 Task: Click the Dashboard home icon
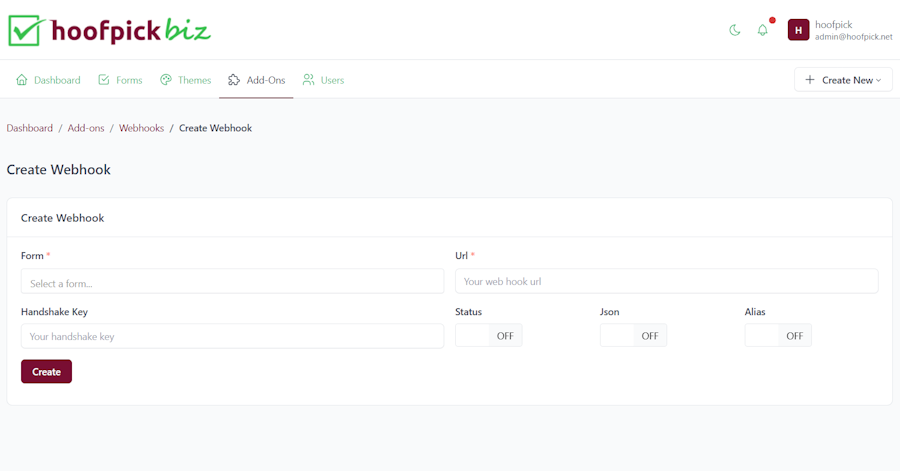[x=22, y=80]
